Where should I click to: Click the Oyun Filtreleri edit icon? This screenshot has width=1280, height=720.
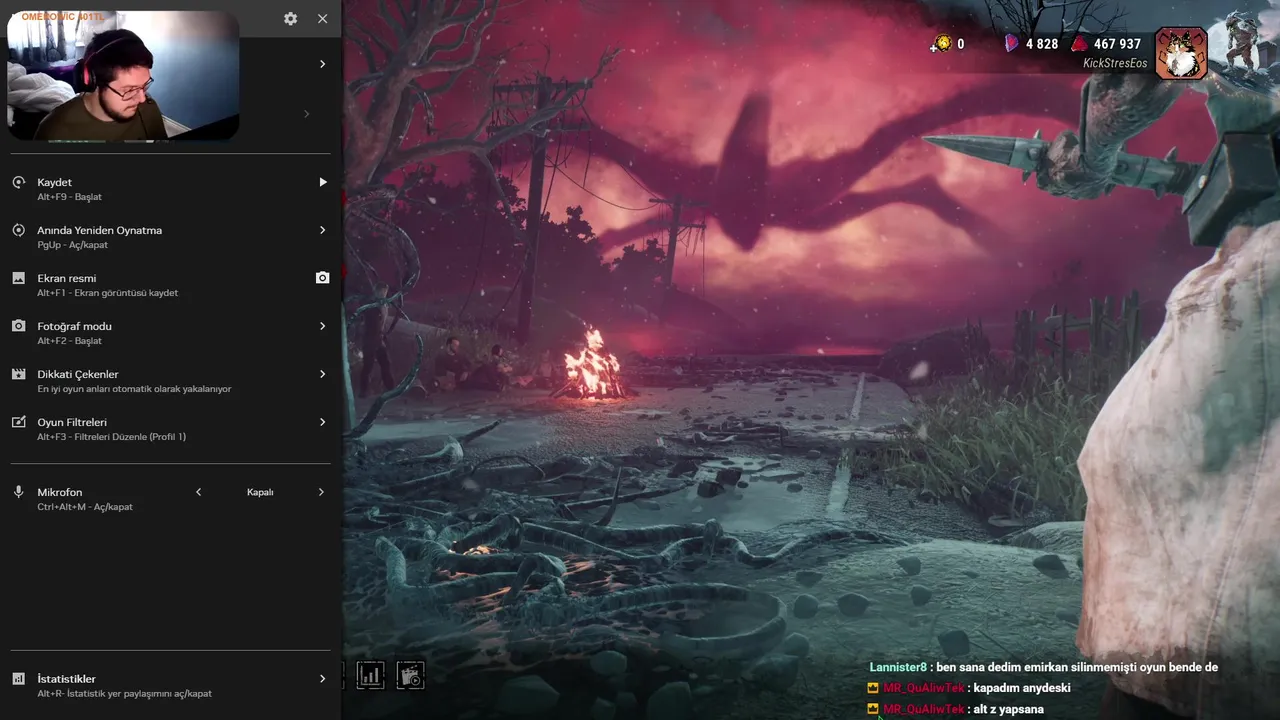(x=18, y=422)
